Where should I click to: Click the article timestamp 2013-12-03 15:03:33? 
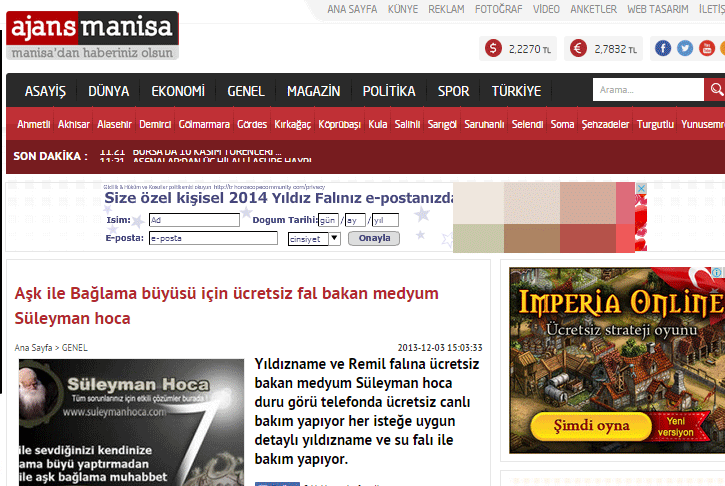(x=440, y=348)
